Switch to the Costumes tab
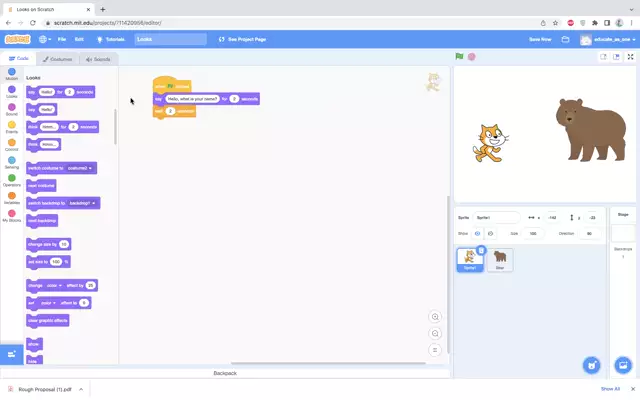 pyautogui.click(x=58, y=59)
